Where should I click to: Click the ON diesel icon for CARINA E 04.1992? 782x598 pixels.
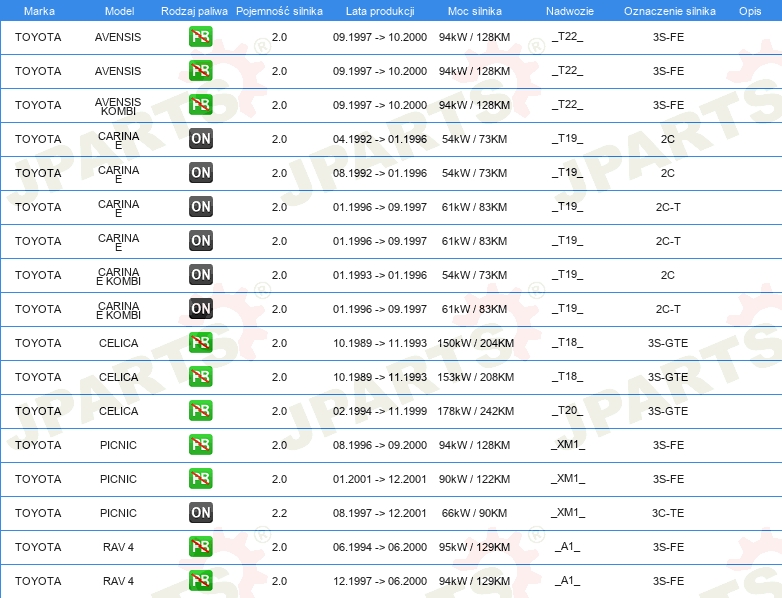[x=200, y=139]
